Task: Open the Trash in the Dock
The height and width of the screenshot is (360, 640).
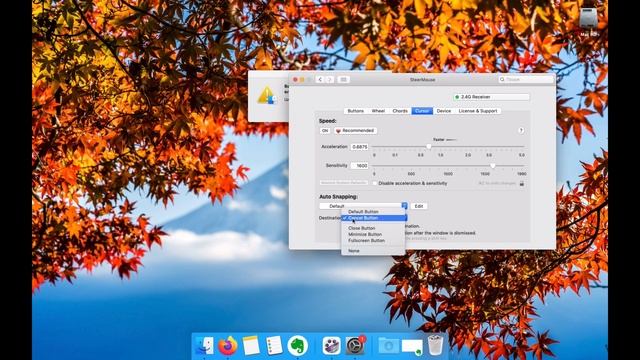Action: point(436,345)
